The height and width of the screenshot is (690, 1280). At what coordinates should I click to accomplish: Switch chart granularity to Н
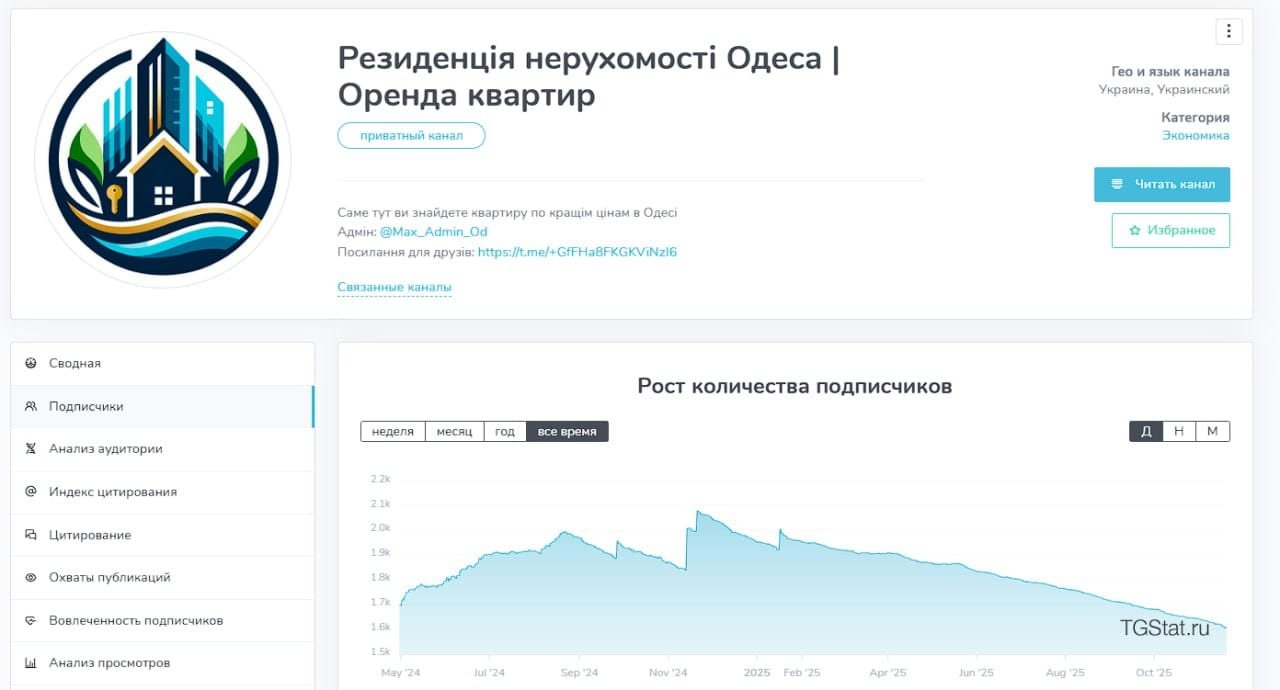click(1179, 431)
